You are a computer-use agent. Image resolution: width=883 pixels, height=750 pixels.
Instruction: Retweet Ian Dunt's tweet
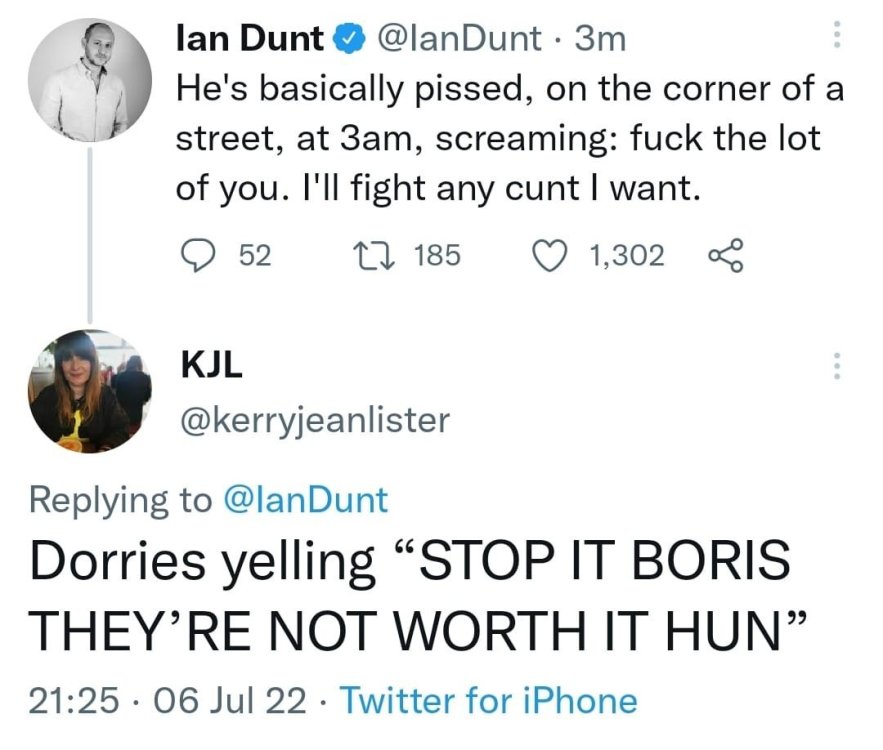click(382, 256)
